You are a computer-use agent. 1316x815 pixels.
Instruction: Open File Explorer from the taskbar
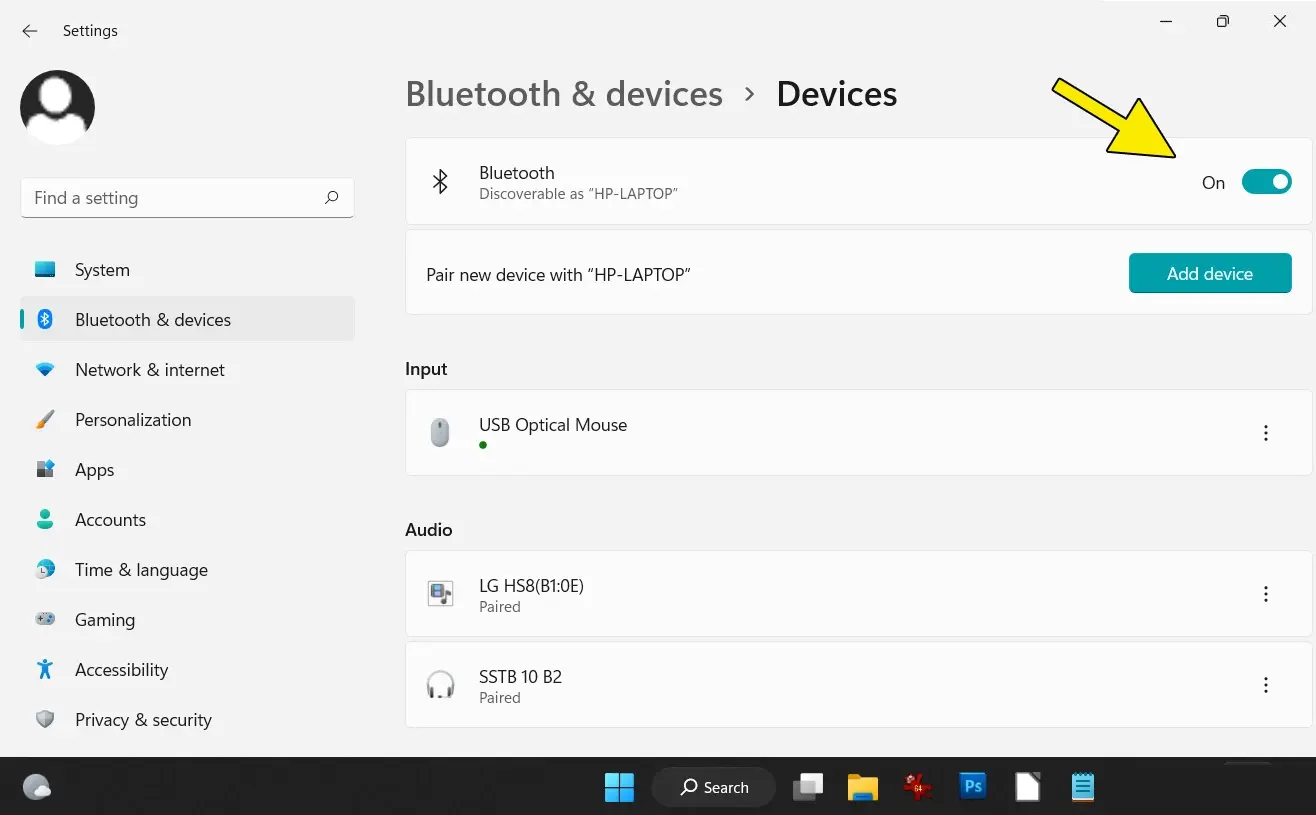(x=862, y=787)
